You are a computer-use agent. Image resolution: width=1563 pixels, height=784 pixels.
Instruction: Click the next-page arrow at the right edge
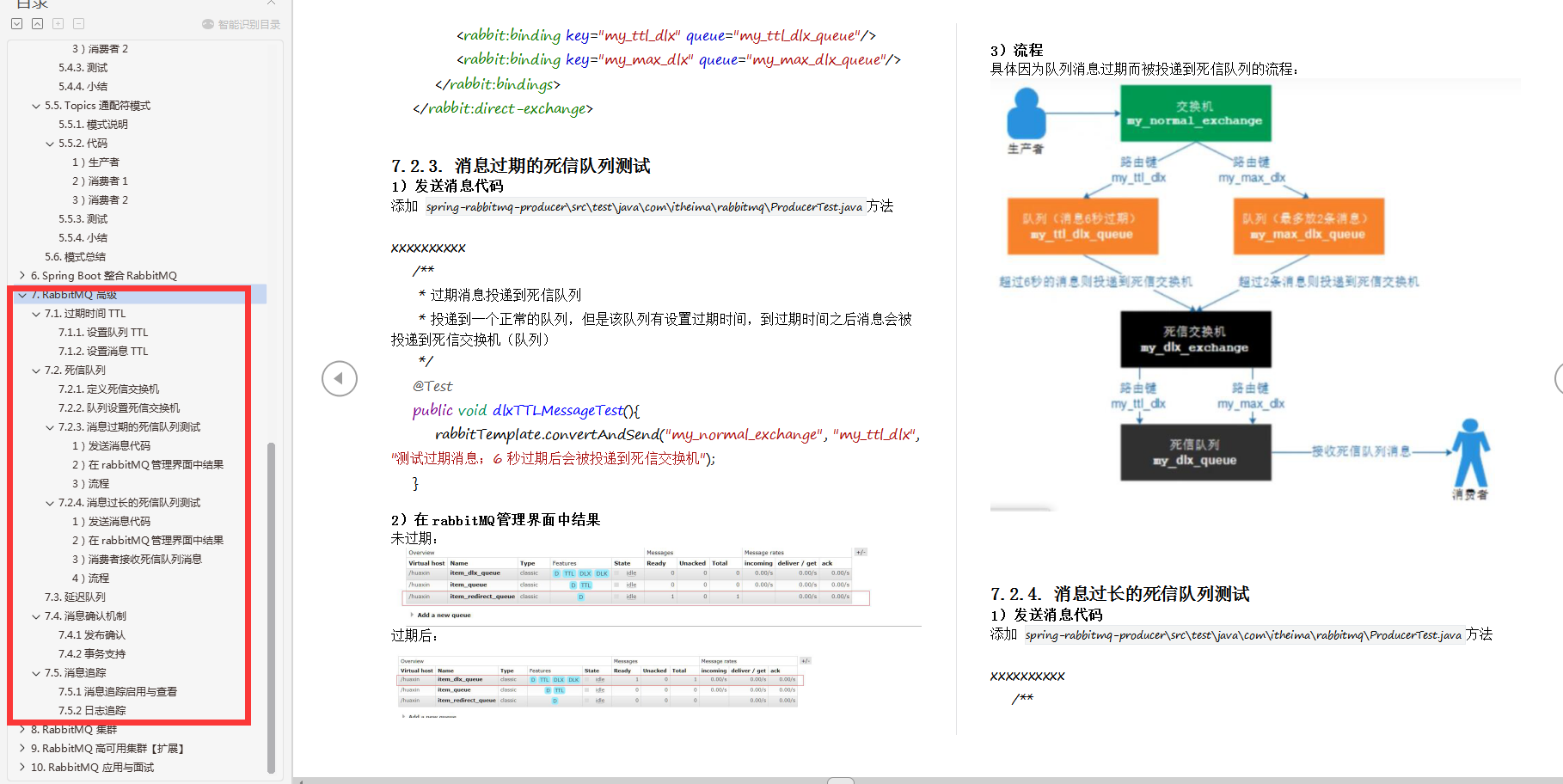pos(1558,379)
